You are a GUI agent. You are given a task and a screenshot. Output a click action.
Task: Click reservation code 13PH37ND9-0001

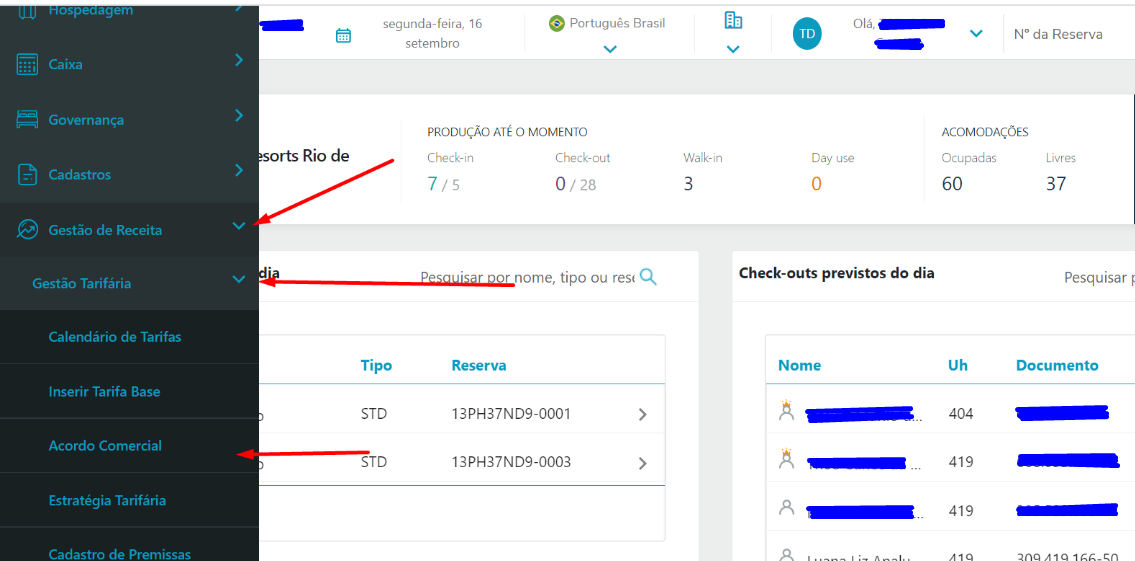coord(511,414)
